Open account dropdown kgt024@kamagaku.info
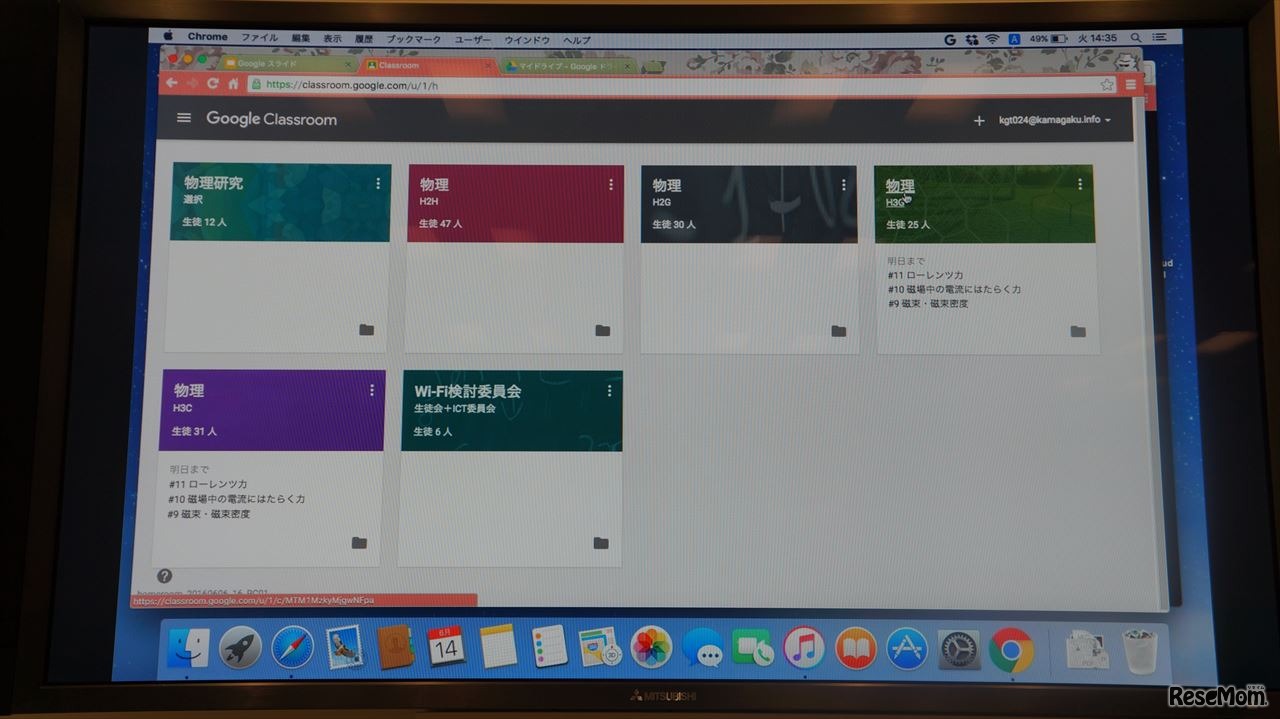The width and height of the screenshot is (1280, 719). pos(1055,120)
